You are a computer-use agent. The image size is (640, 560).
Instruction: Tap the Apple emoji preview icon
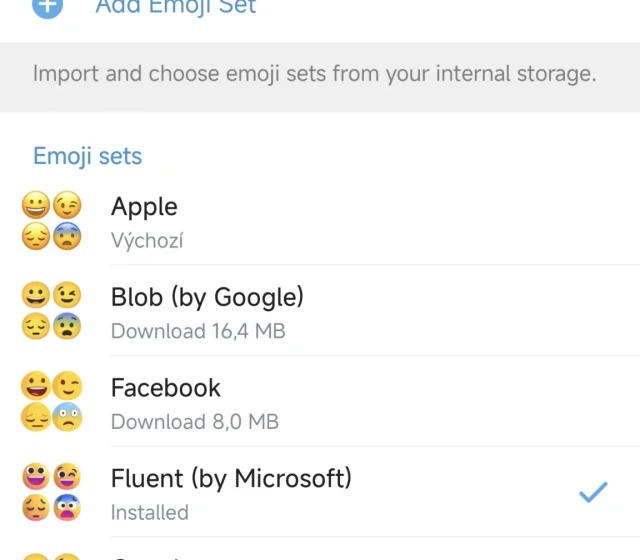52,221
